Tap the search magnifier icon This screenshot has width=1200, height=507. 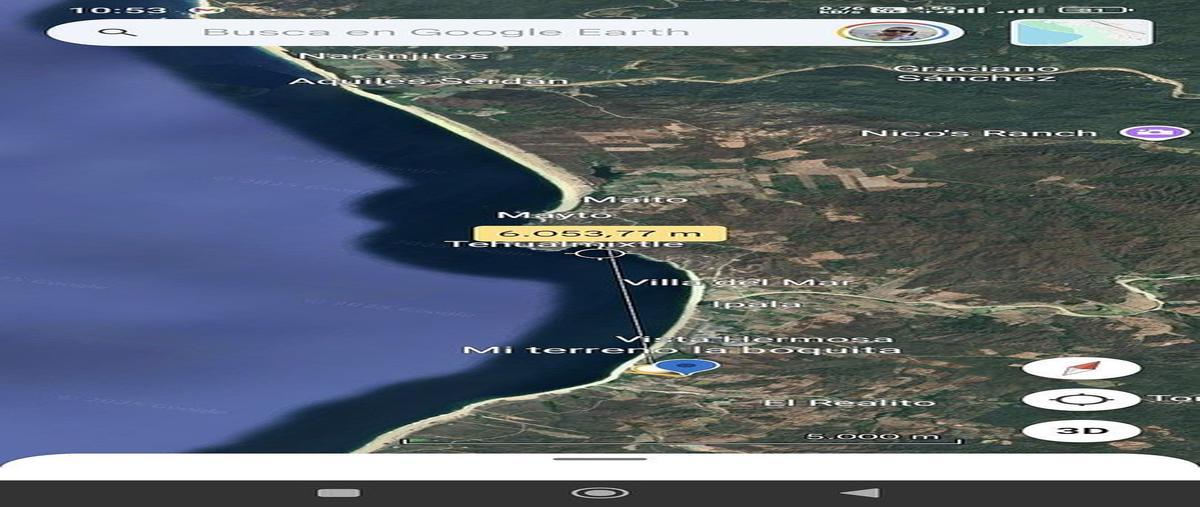coord(118,32)
